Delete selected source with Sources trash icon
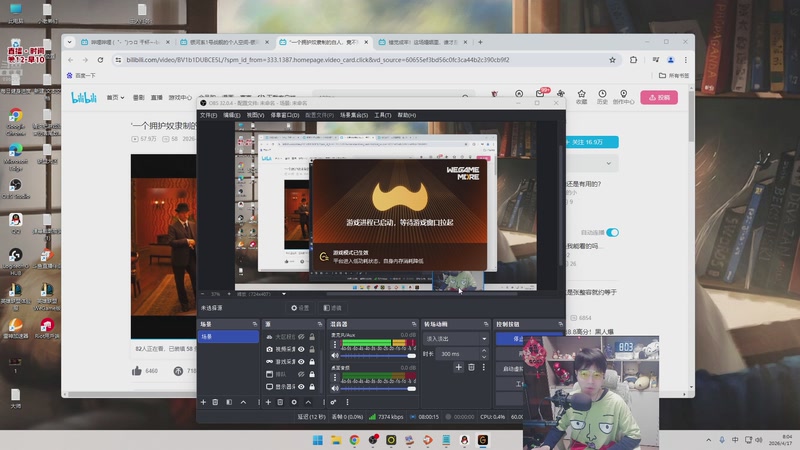Image resolution: width=800 pixels, height=450 pixels. (x=280, y=402)
